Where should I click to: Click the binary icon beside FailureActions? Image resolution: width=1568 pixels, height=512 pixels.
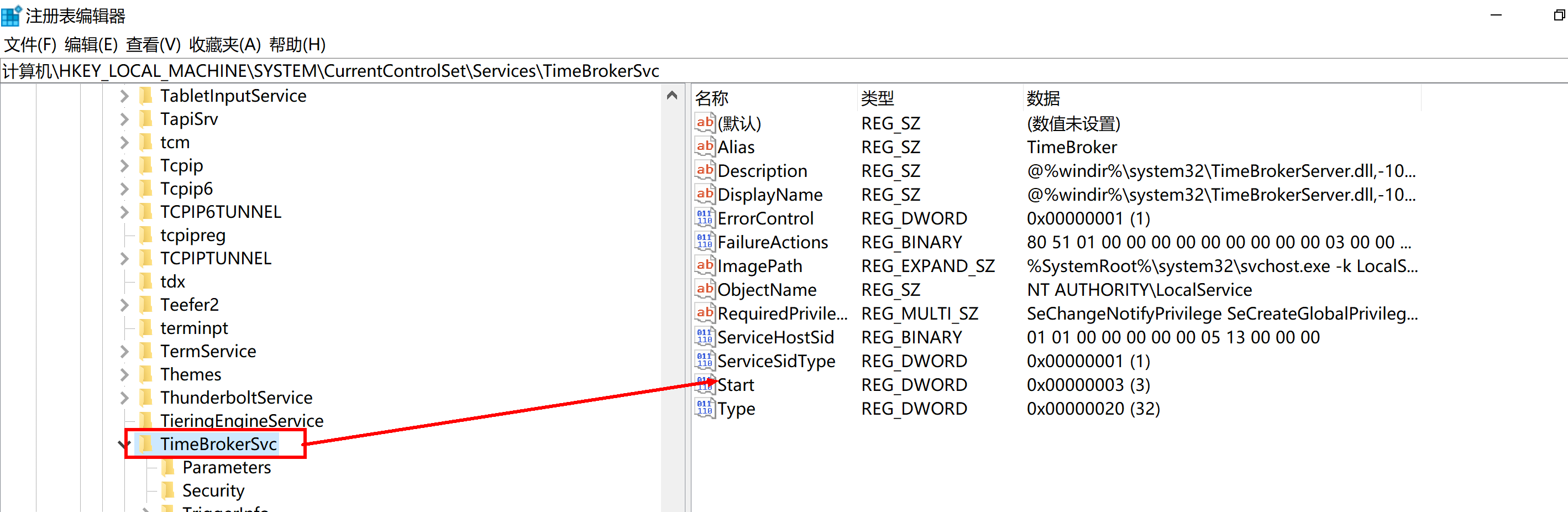pos(704,242)
